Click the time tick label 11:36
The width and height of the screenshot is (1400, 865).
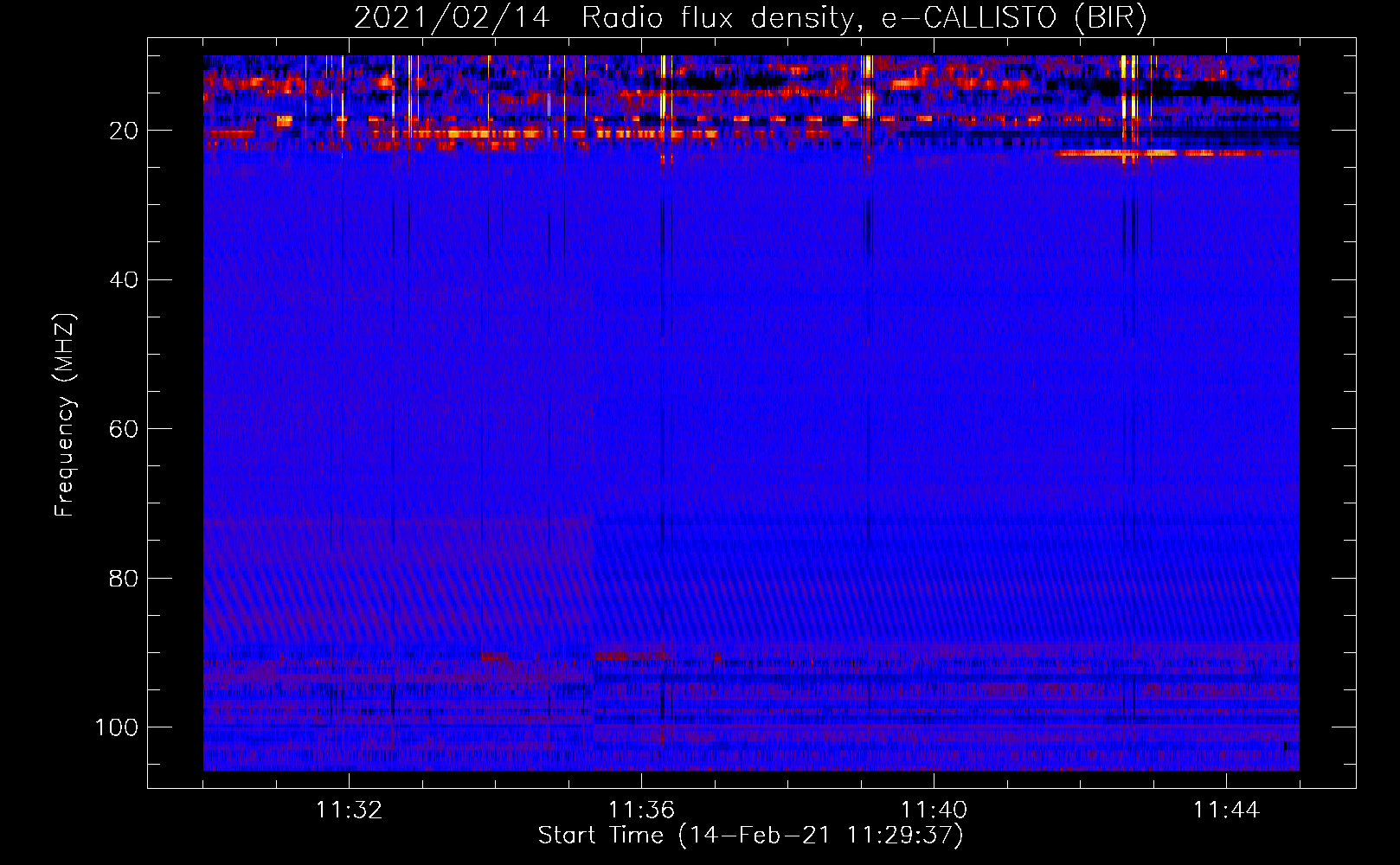pyautogui.click(x=641, y=811)
